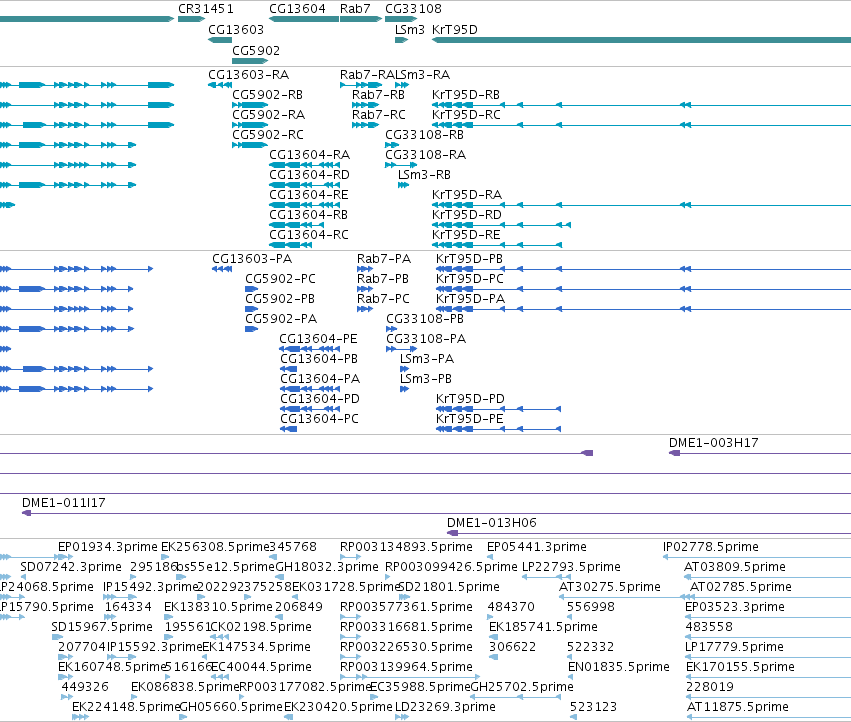Image resolution: width=851 pixels, height=722 pixels.
Task: Click the EP05441.3prime EST label
Action: [537, 547]
